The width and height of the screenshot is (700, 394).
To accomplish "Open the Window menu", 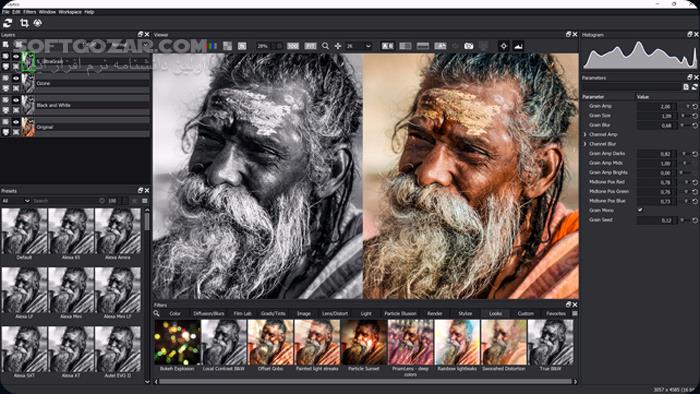I will point(47,12).
